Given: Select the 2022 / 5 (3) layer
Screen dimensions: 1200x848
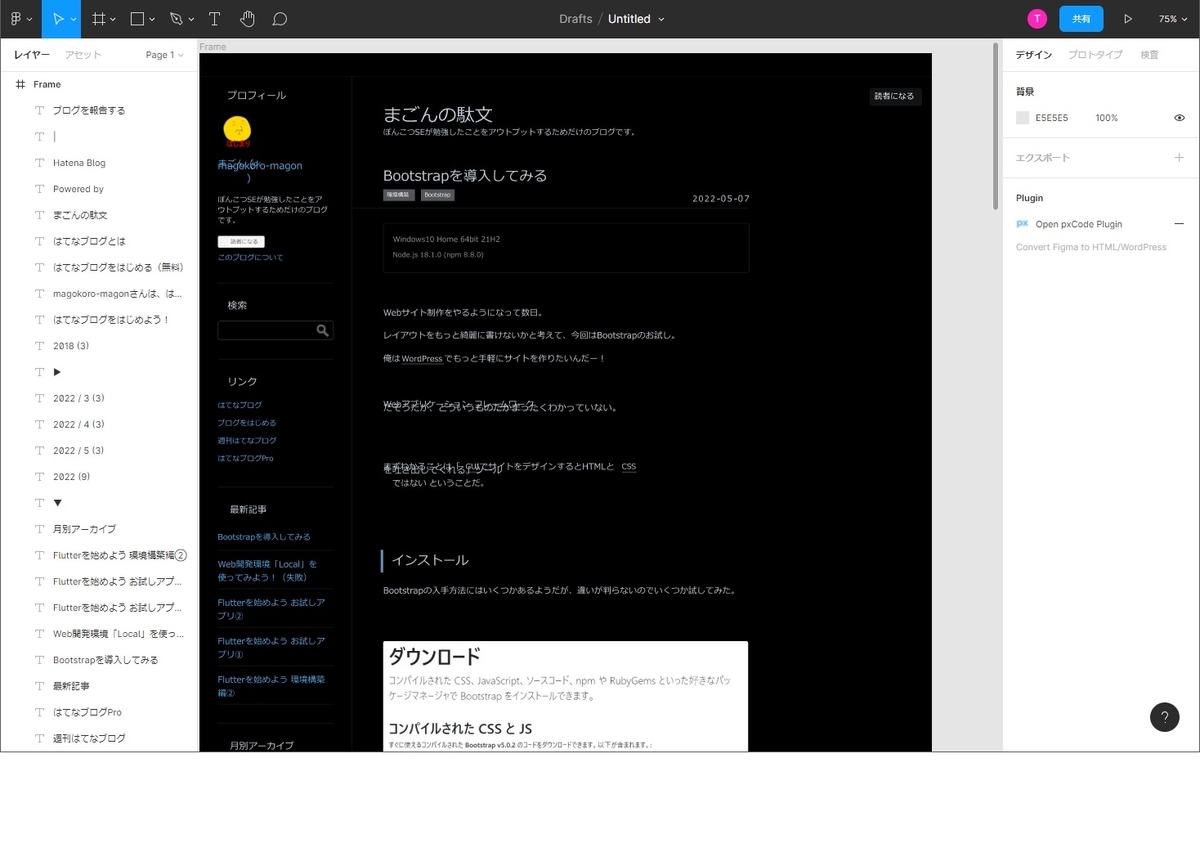Looking at the screenshot, I should tap(100, 450).
